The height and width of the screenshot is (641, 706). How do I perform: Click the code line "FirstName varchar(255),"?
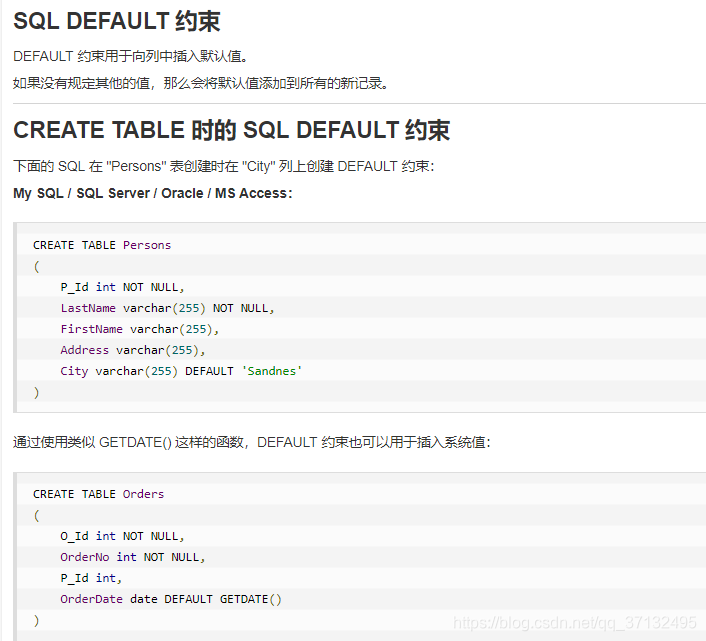click(140, 329)
